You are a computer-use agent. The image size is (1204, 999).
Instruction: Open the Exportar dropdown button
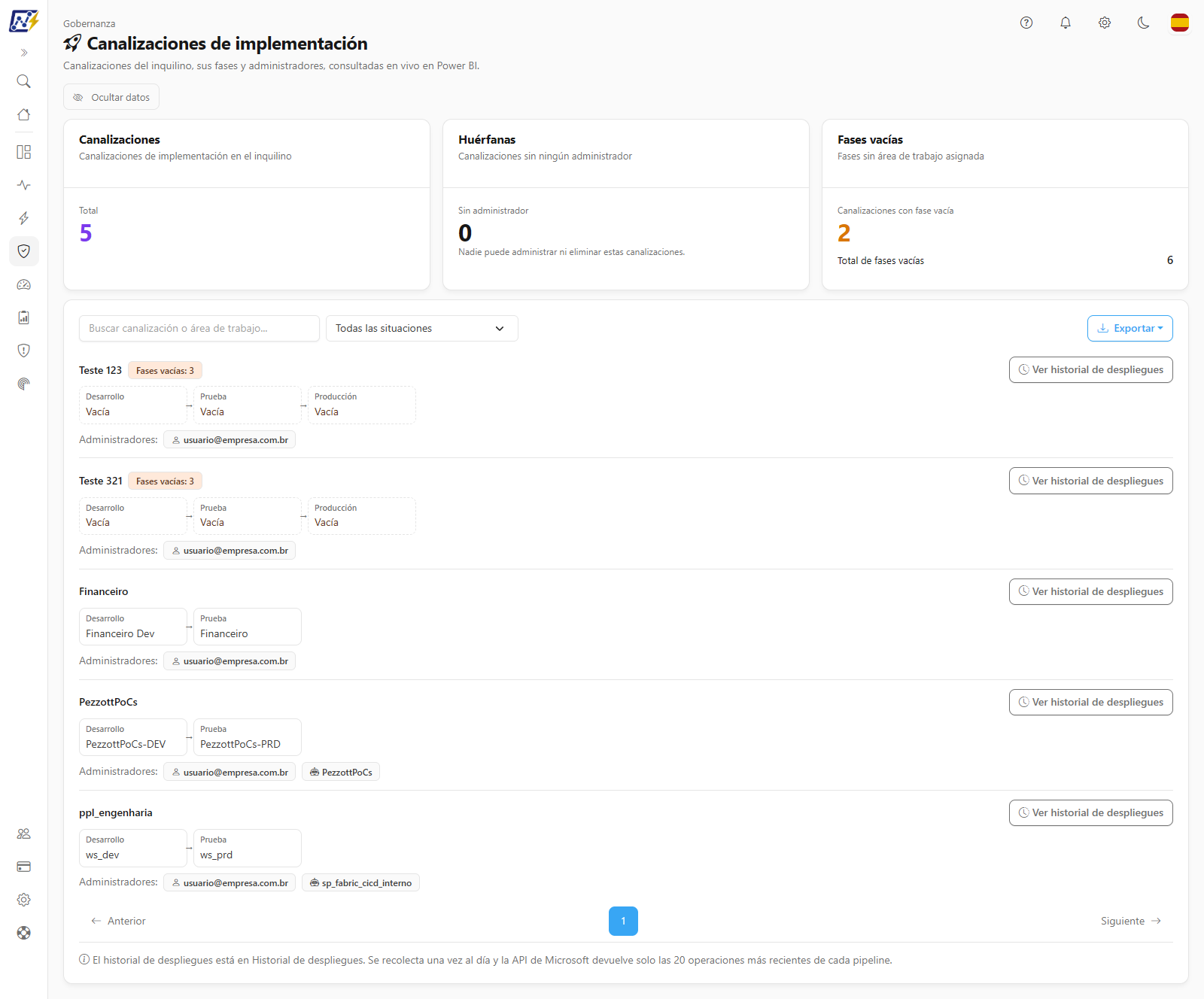tap(1130, 329)
